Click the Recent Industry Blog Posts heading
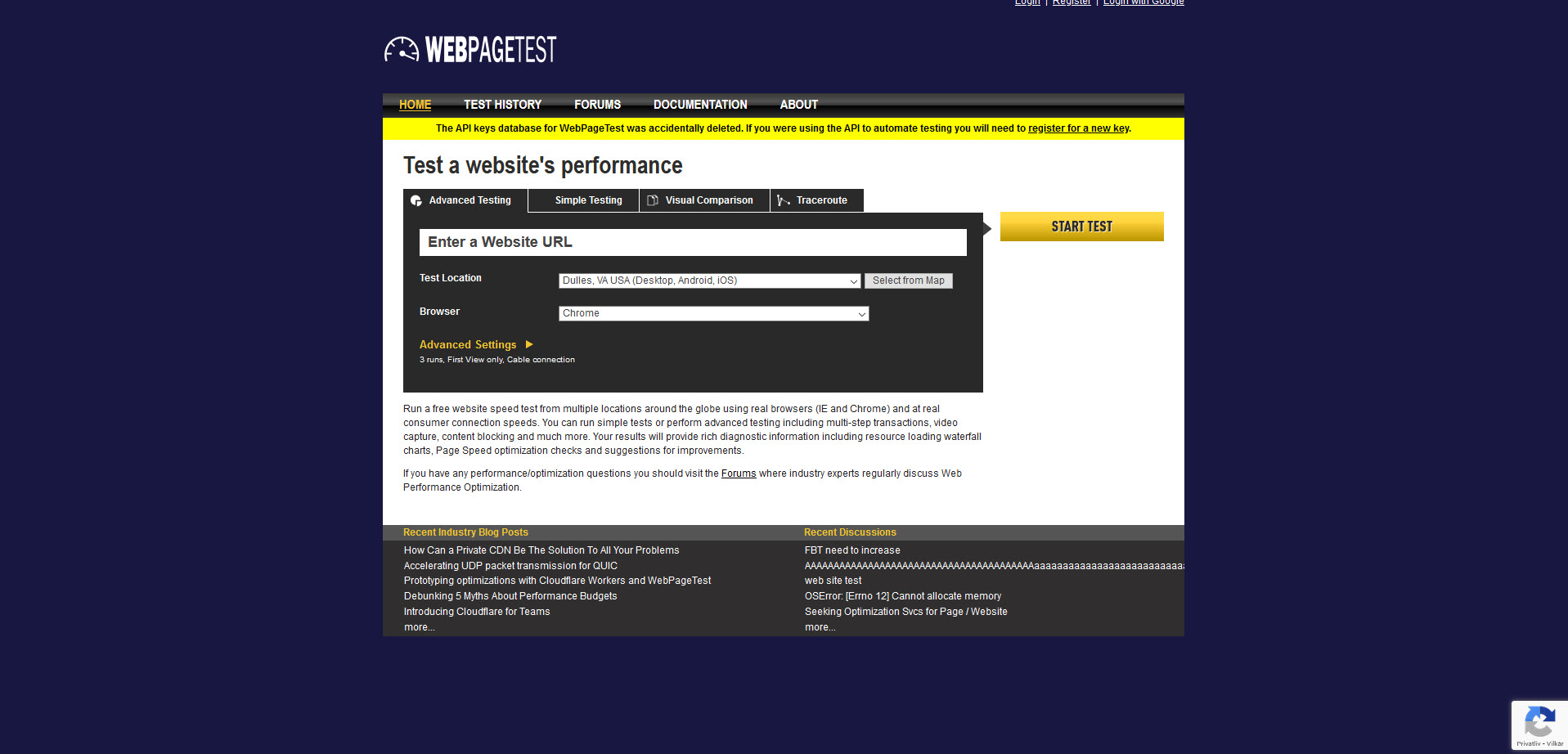Screen dimensions: 1568x754 (465, 532)
